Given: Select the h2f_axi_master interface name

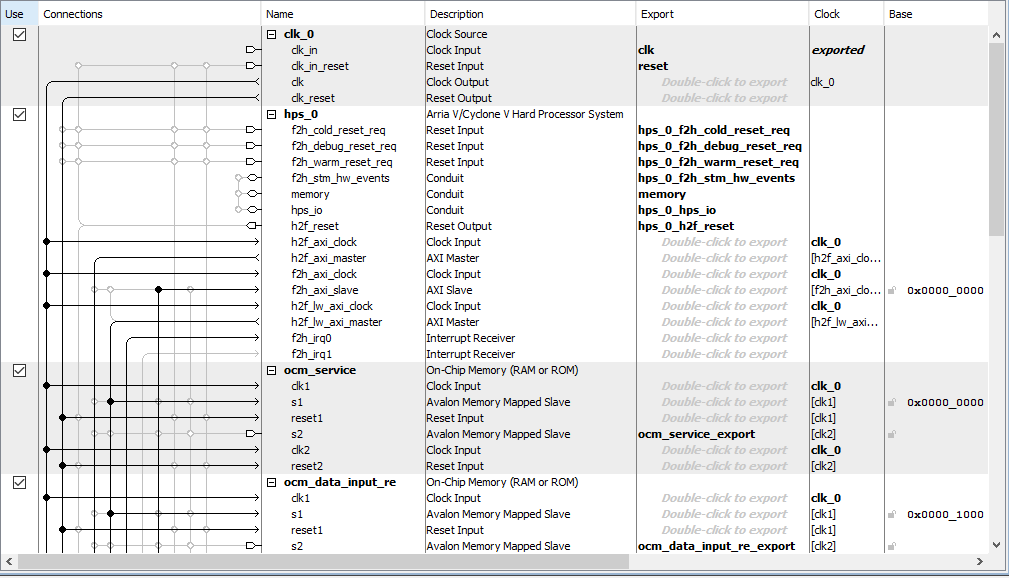Looking at the screenshot, I should (328, 258).
